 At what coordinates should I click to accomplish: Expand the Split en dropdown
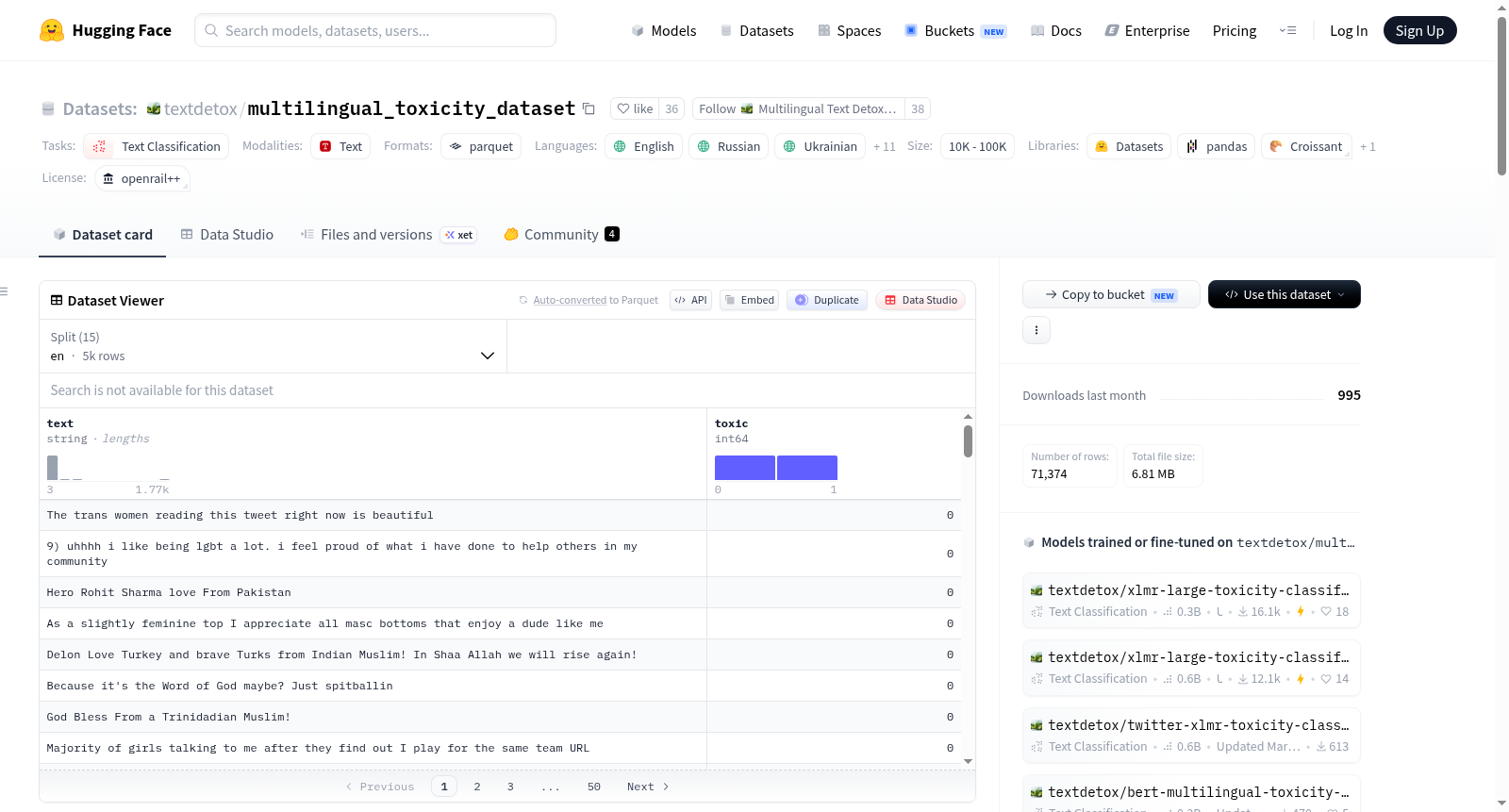pyautogui.click(x=273, y=346)
